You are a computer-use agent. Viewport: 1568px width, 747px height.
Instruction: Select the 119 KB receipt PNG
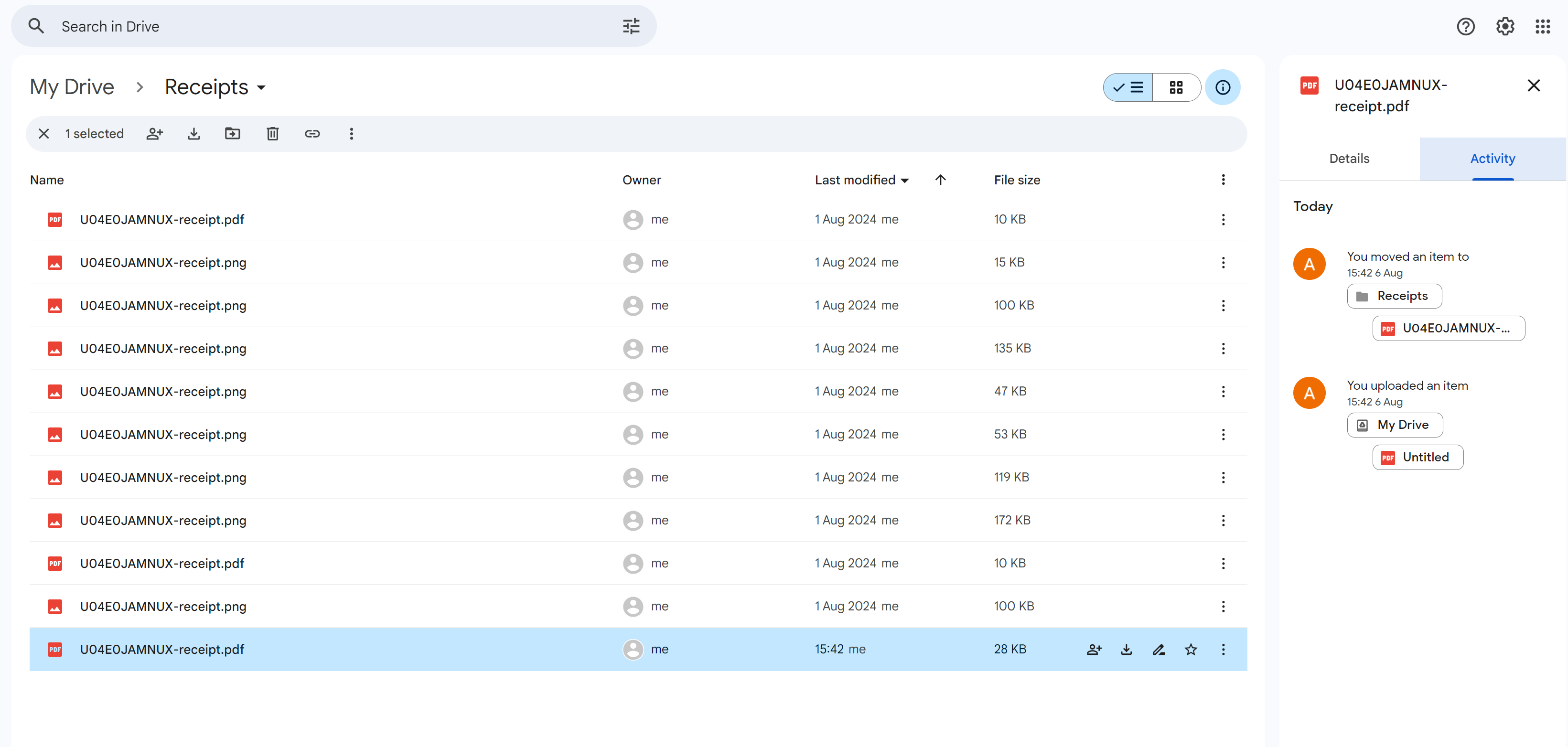pos(638,478)
